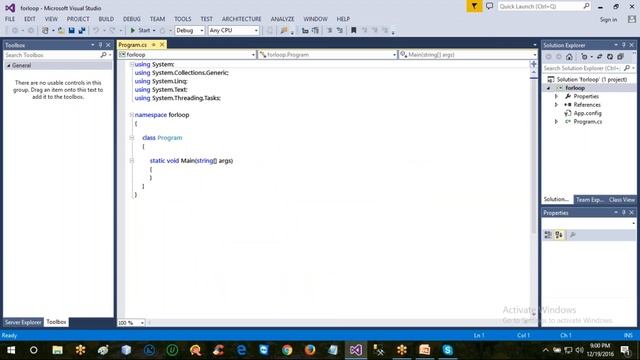Pin the Solution Explorer auto-hide icon
Screen dimensions: 640x360
pos(624,45)
